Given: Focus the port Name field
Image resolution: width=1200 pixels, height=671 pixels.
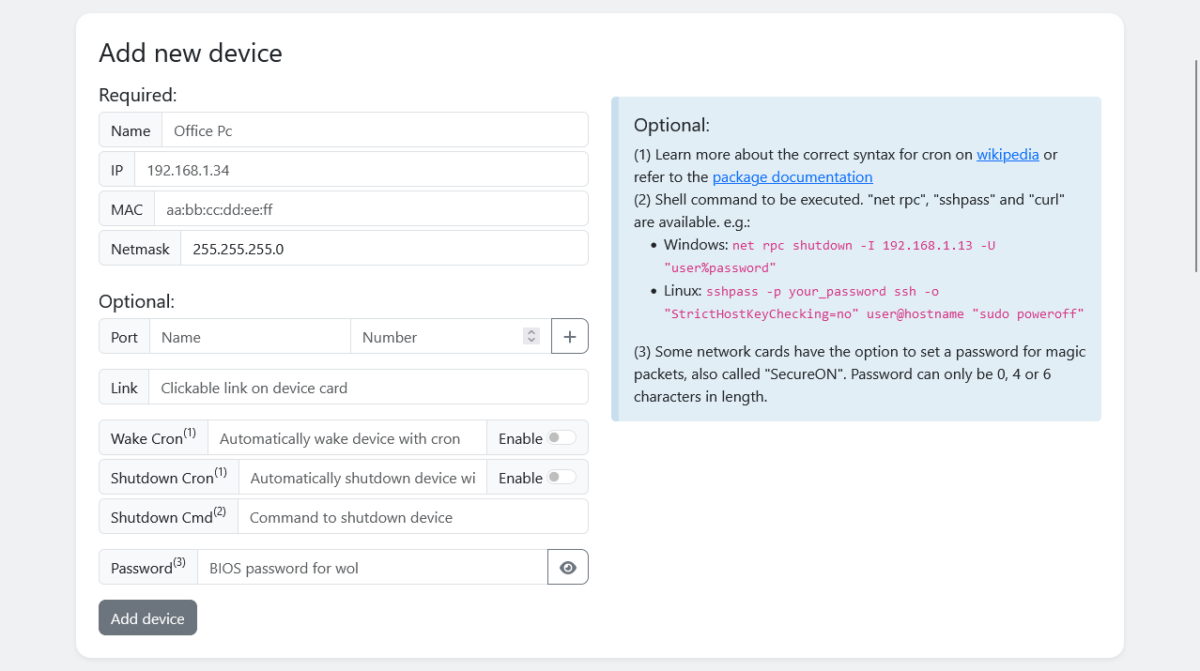Looking at the screenshot, I should click(x=250, y=337).
